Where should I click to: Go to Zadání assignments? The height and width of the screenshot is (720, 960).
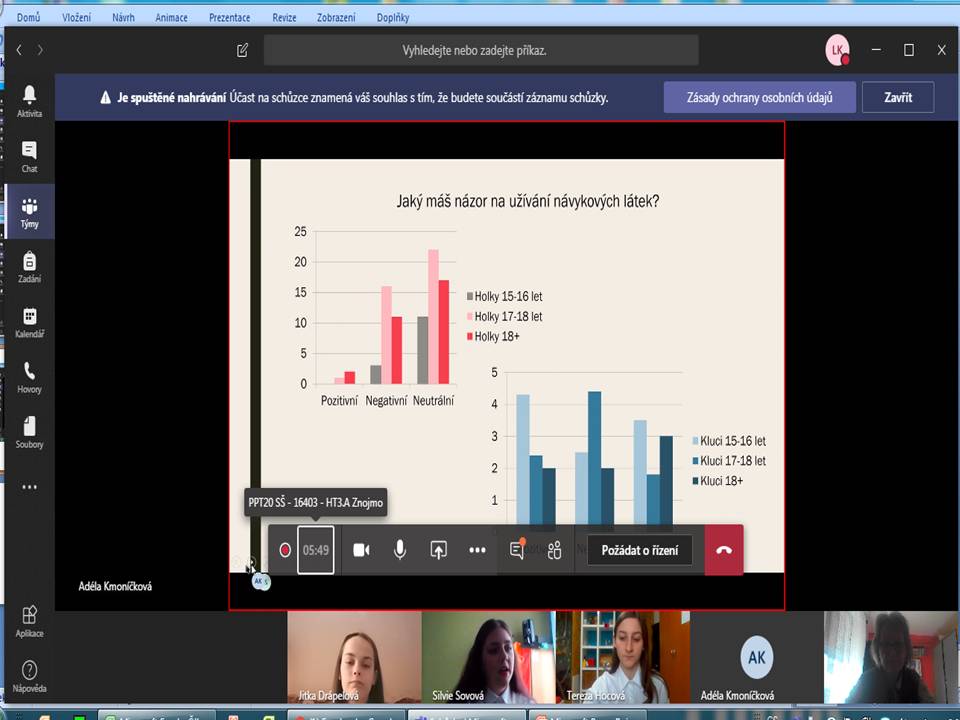(29, 266)
